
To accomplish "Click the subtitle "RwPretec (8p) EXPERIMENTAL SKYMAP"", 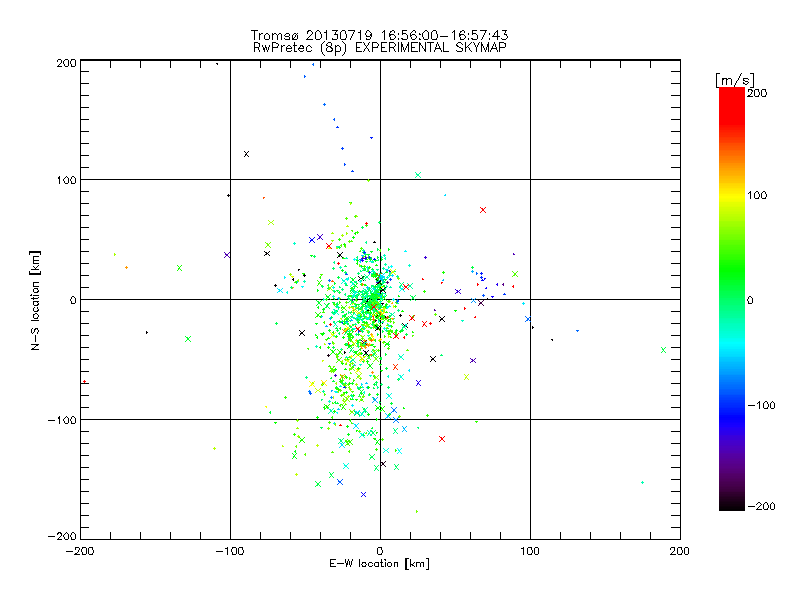I will point(380,47).
